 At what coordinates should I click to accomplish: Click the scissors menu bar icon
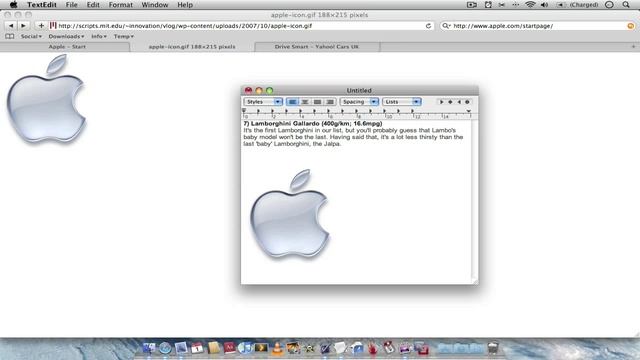pos(502,5)
